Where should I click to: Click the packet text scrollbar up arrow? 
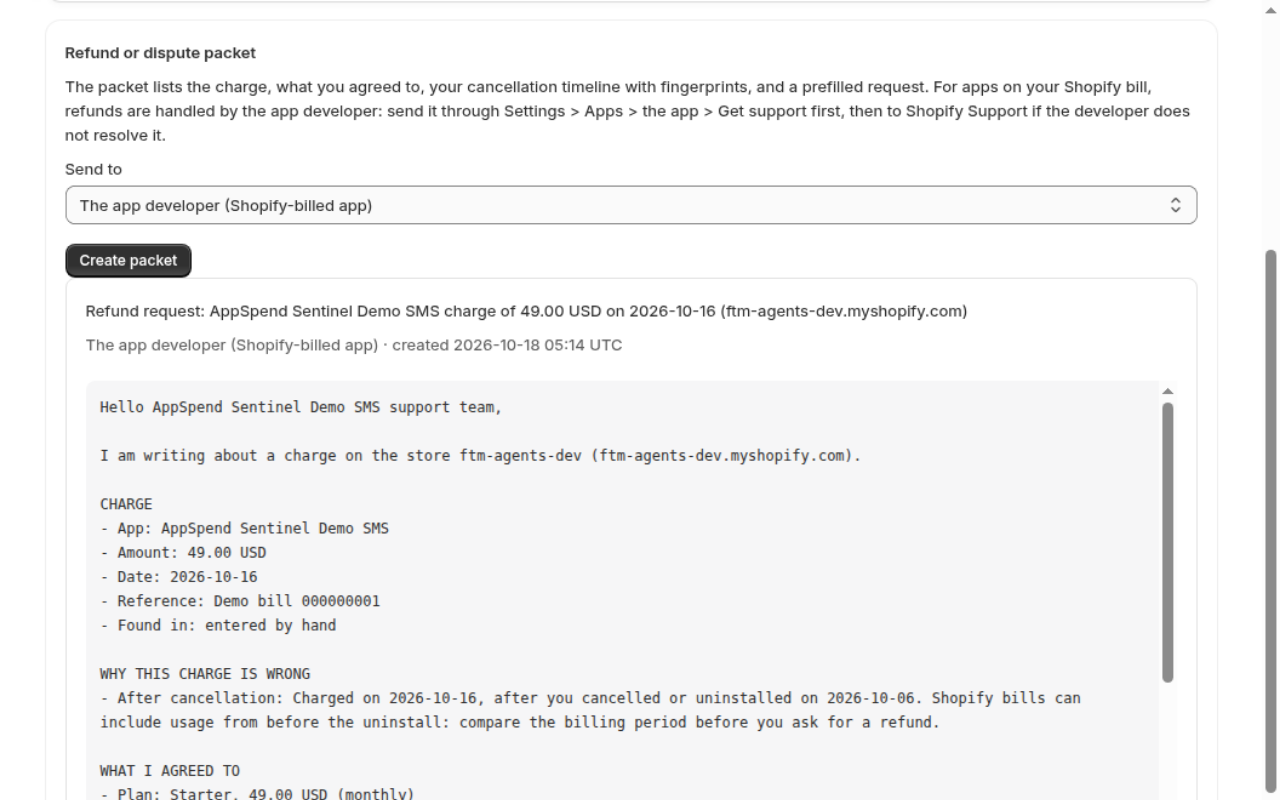tap(1167, 391)
